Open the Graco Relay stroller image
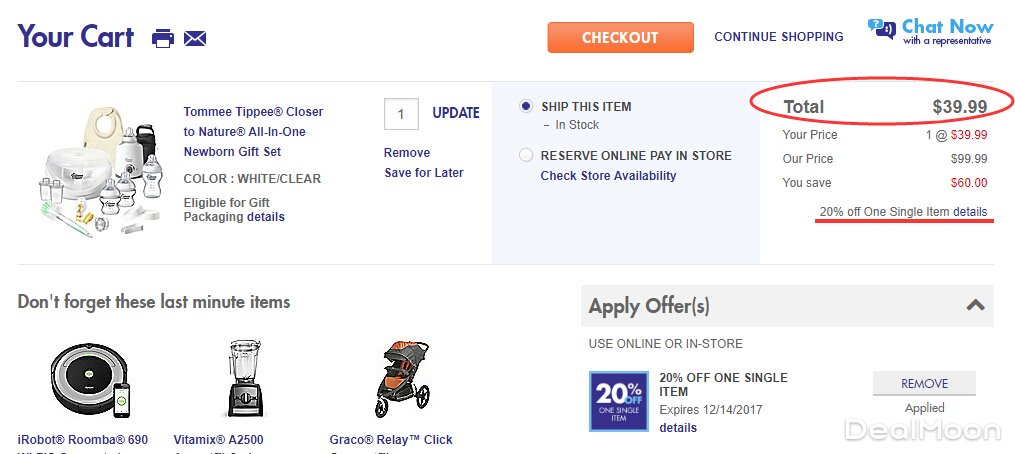The image size is (1015, 454). (x=402, y=380)
